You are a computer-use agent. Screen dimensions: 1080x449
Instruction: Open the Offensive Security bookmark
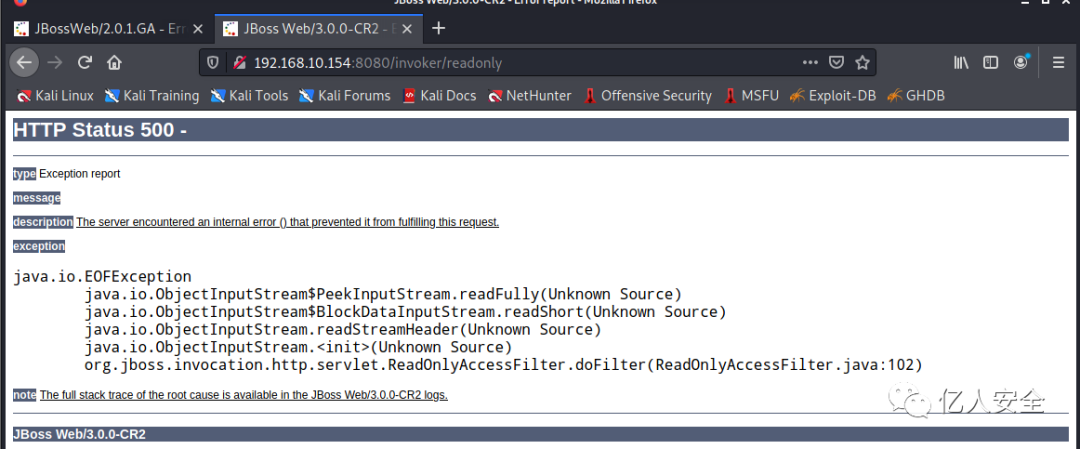tap(647, 96)
